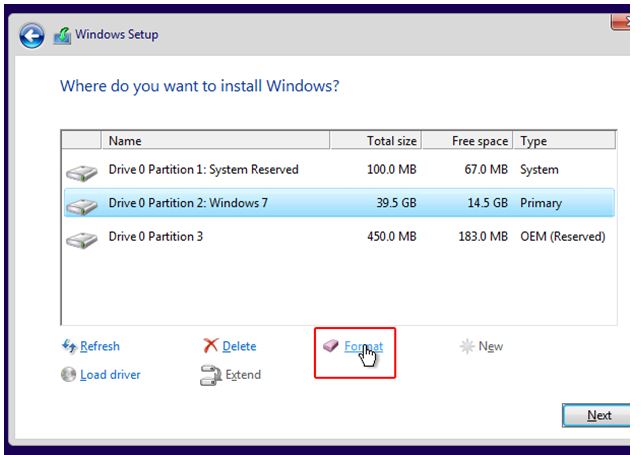Screen dimensions: 642x455
Task: Click the 450.0 MB total size cell
Action: click(x=391, y=236)
